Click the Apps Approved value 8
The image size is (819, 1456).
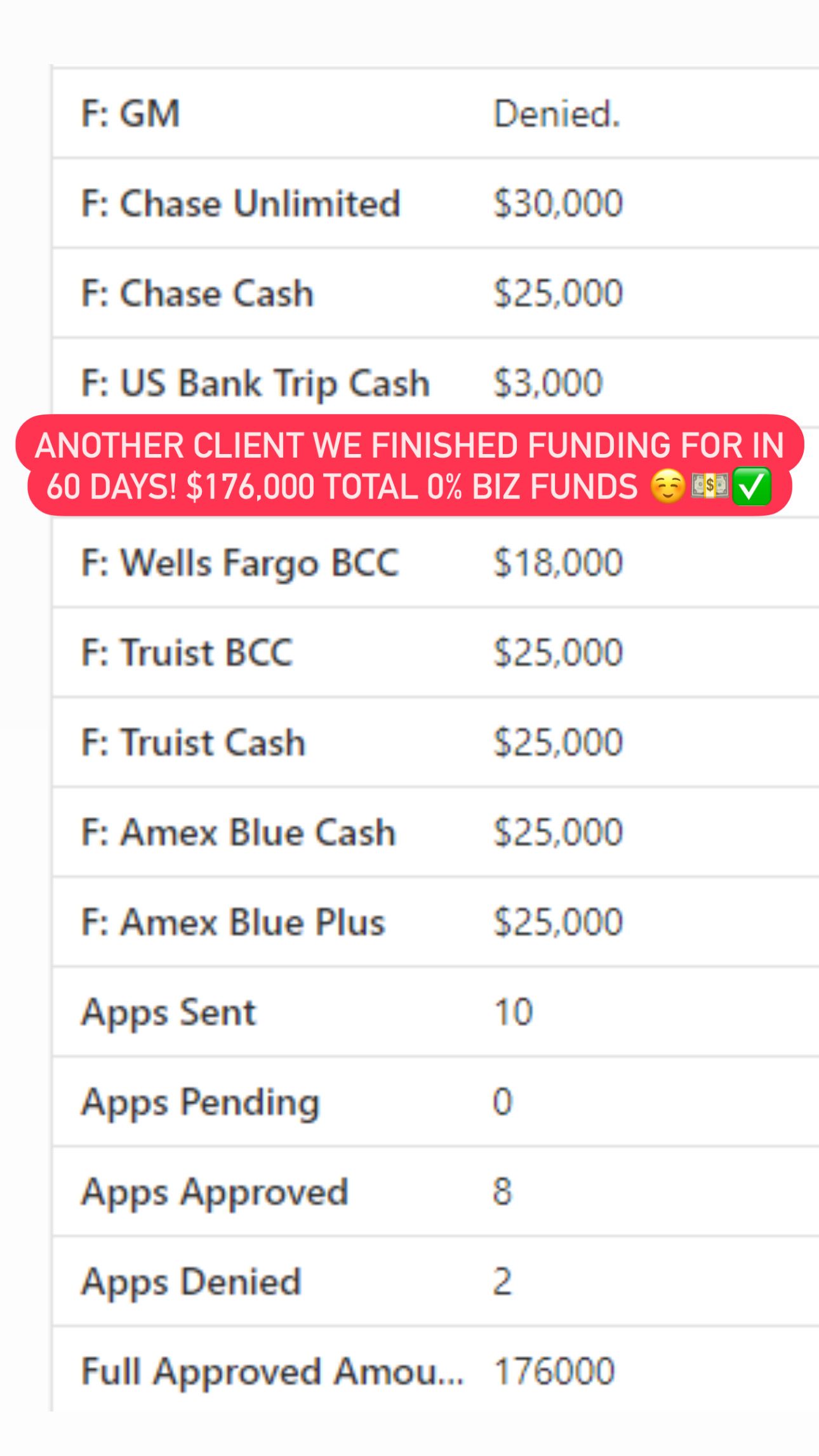click(502, 1192)
